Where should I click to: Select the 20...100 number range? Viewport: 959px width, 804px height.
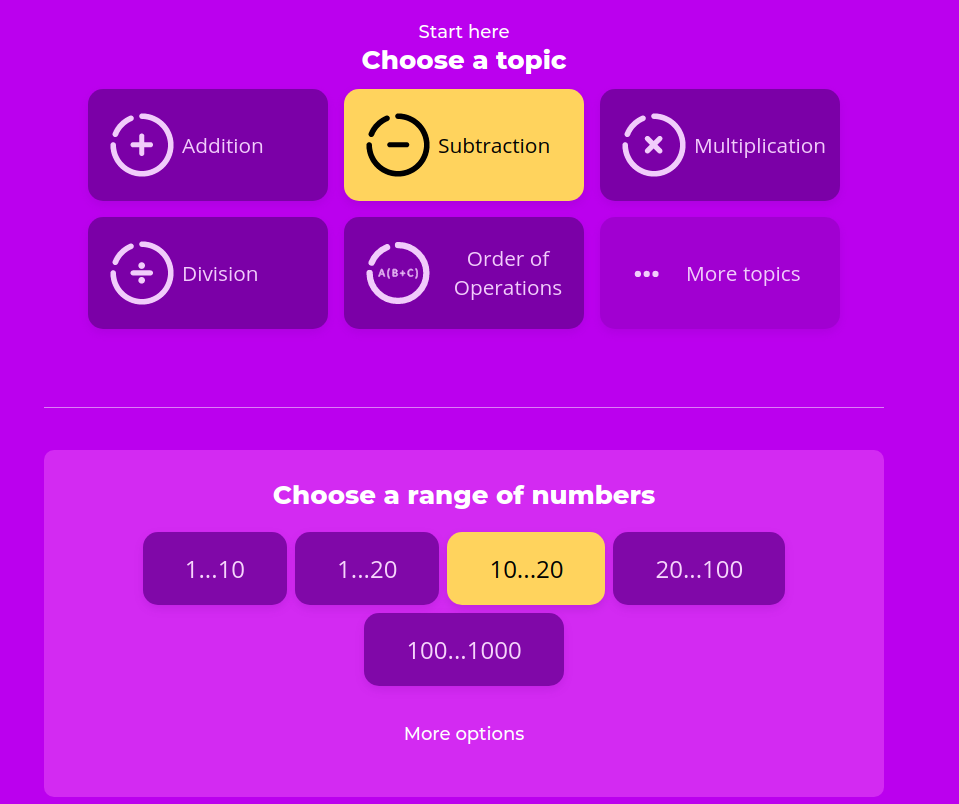pyautogui.click(x=698, y=568)
